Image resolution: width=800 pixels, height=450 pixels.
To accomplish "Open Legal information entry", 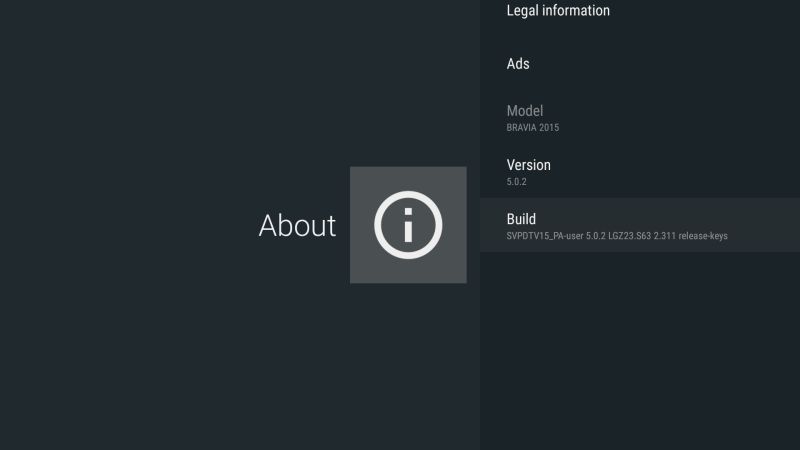I will point(640,11).
